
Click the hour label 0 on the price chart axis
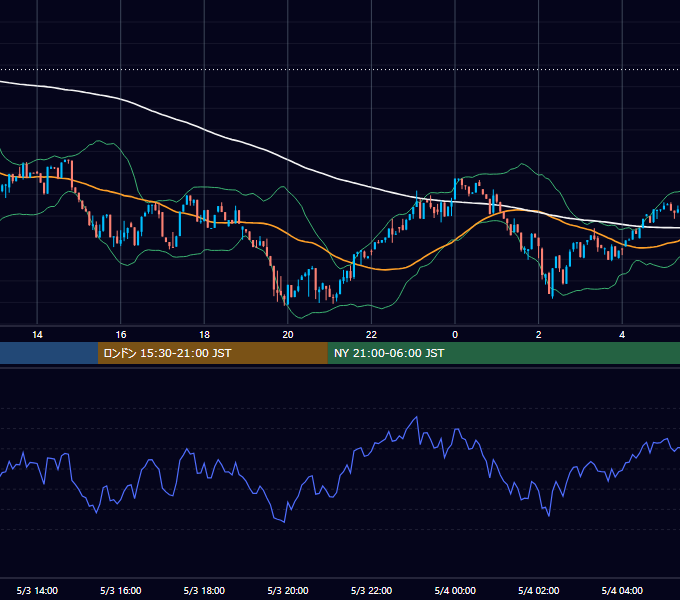pyautogui.click(x=455, y=335)
